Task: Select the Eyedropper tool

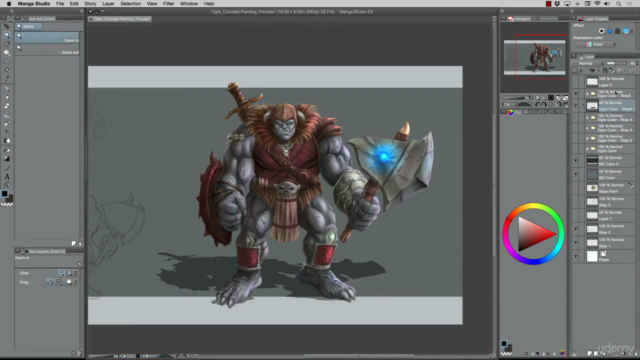Action: pyautogui.click(x=7, y=79)
